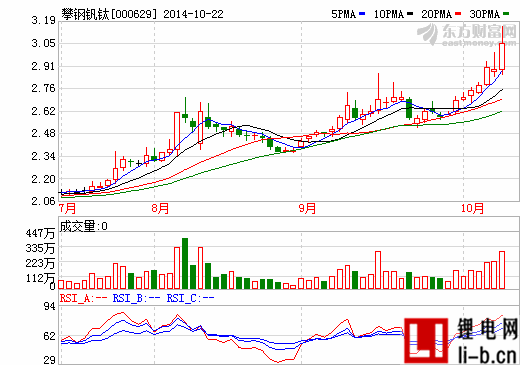Click the 9月 month label

point(307,208)
